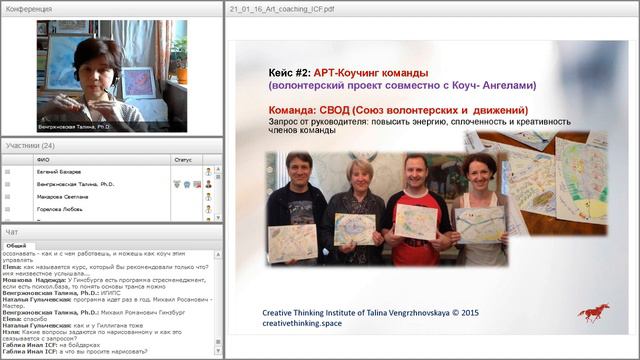Click chat message 'на байдарках'
This screenshot has height=360, width=640.
(x=79, y=345)
